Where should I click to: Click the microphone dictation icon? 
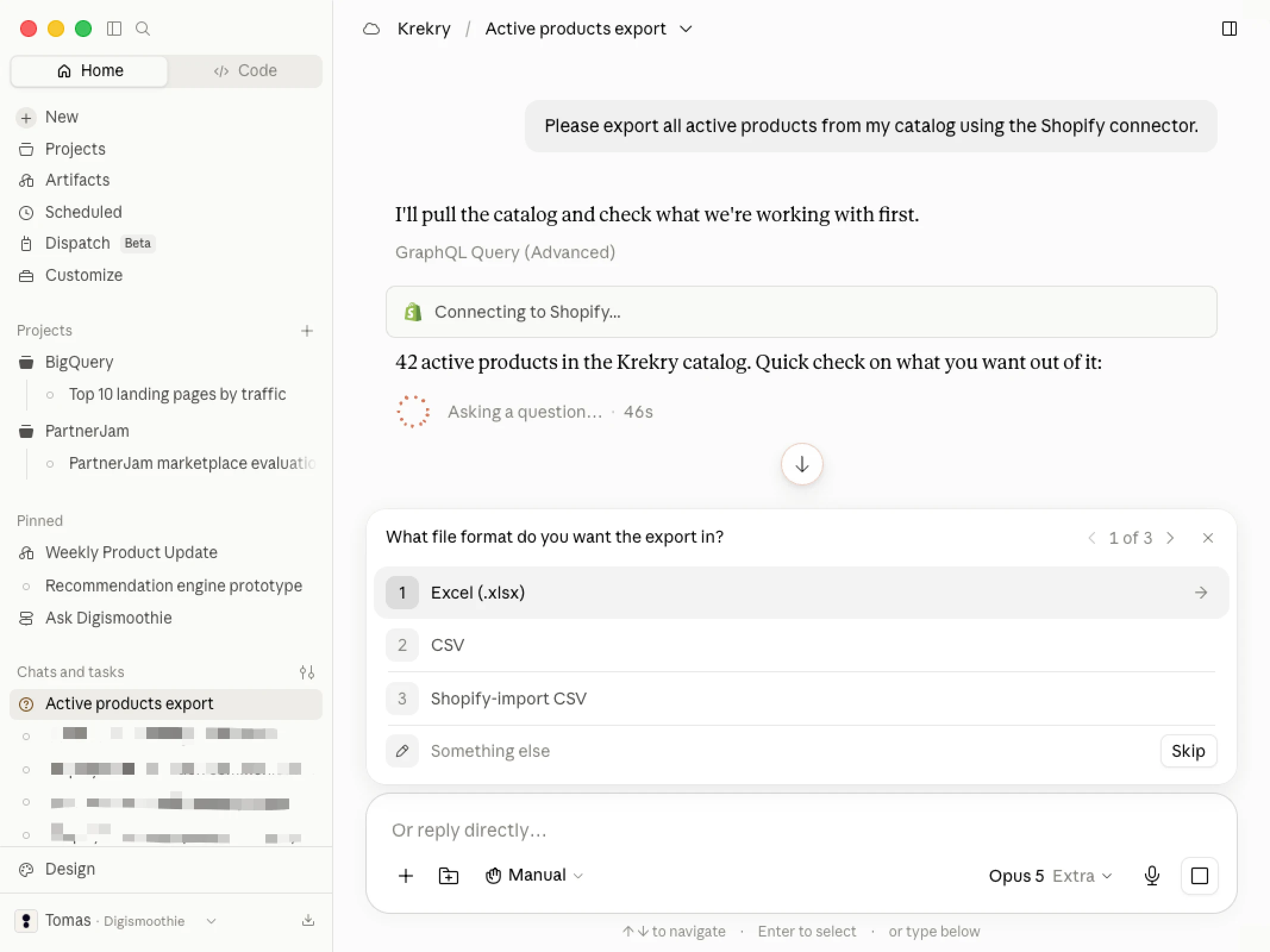tap(1152, 876)
